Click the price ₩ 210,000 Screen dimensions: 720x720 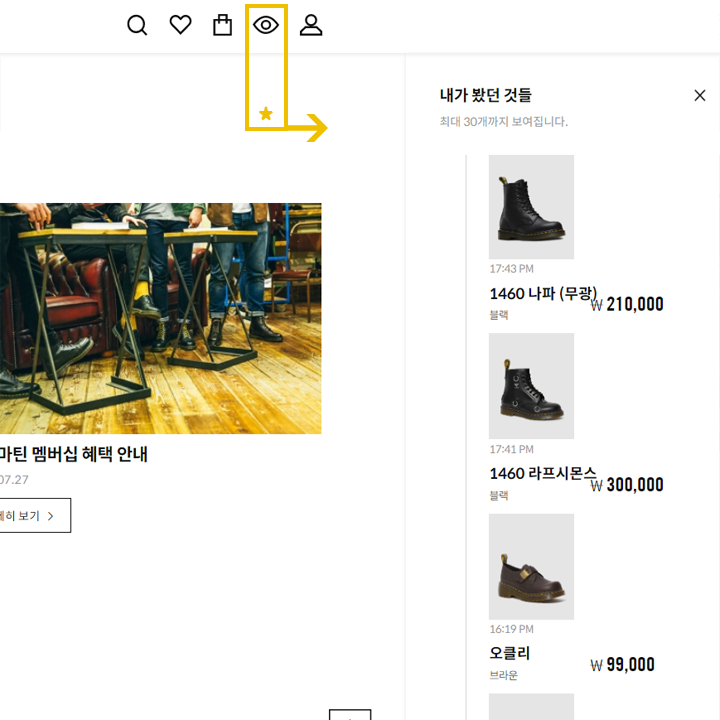tap(627, 304)
